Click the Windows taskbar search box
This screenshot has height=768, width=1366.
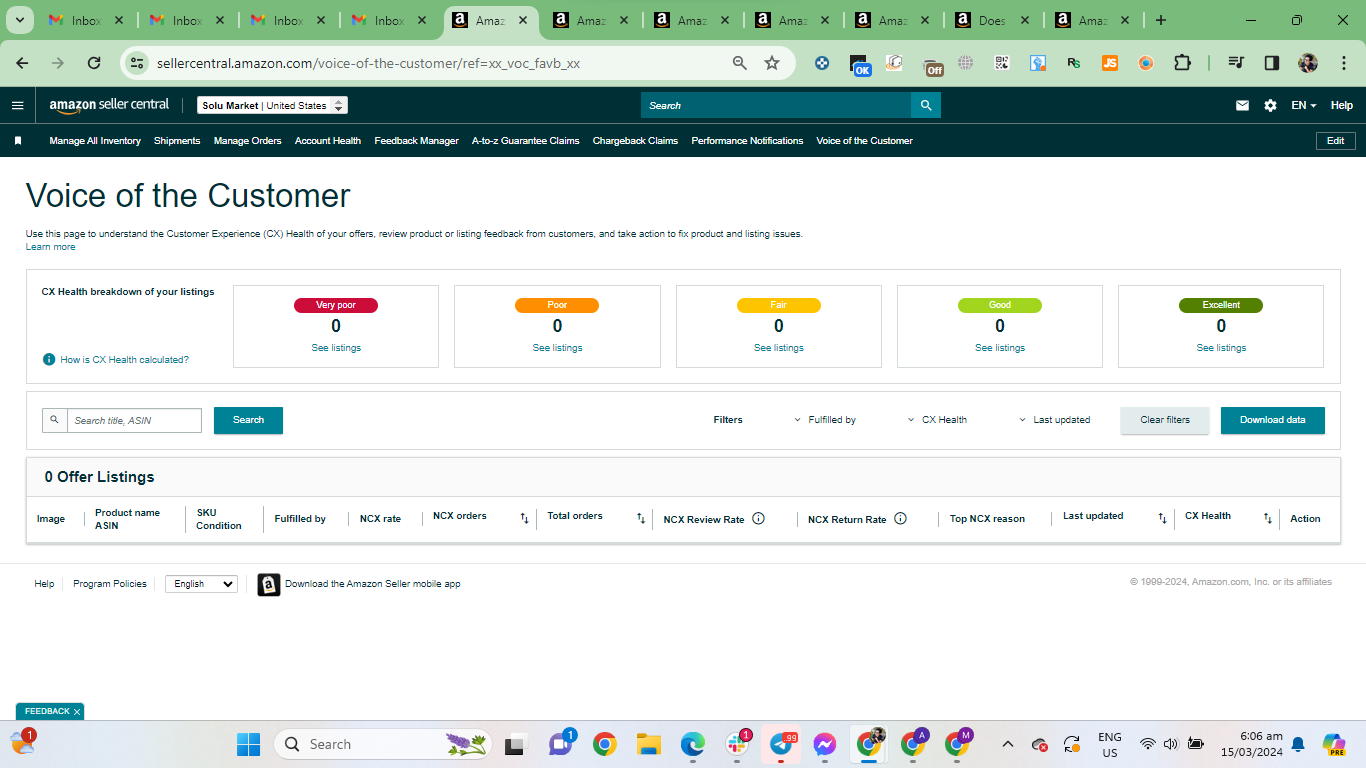383,744
